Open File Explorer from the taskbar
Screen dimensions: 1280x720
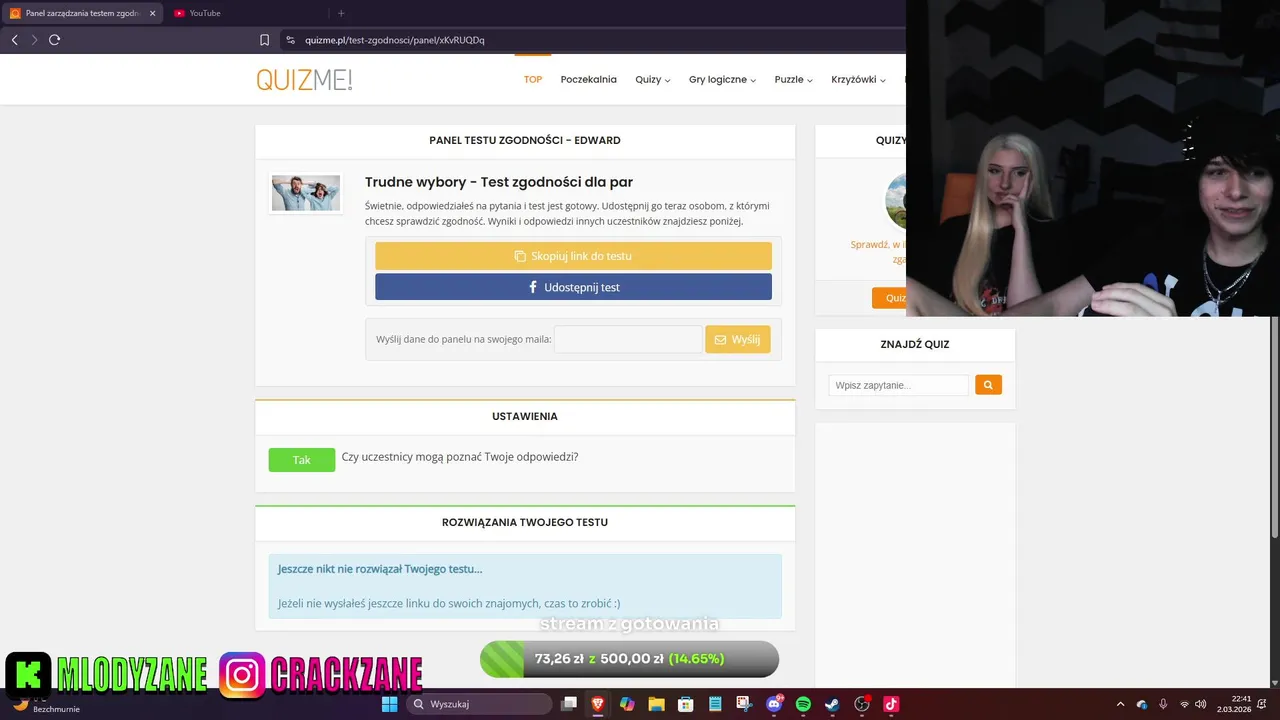click(656, 704)
